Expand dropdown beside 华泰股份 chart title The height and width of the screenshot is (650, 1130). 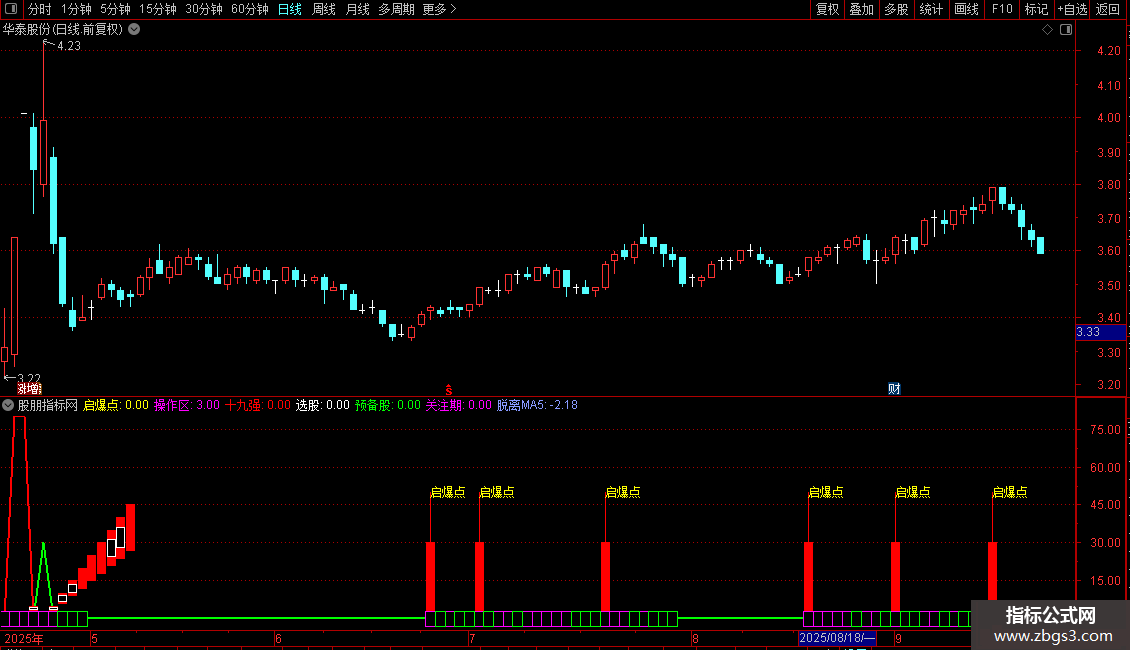134,30
